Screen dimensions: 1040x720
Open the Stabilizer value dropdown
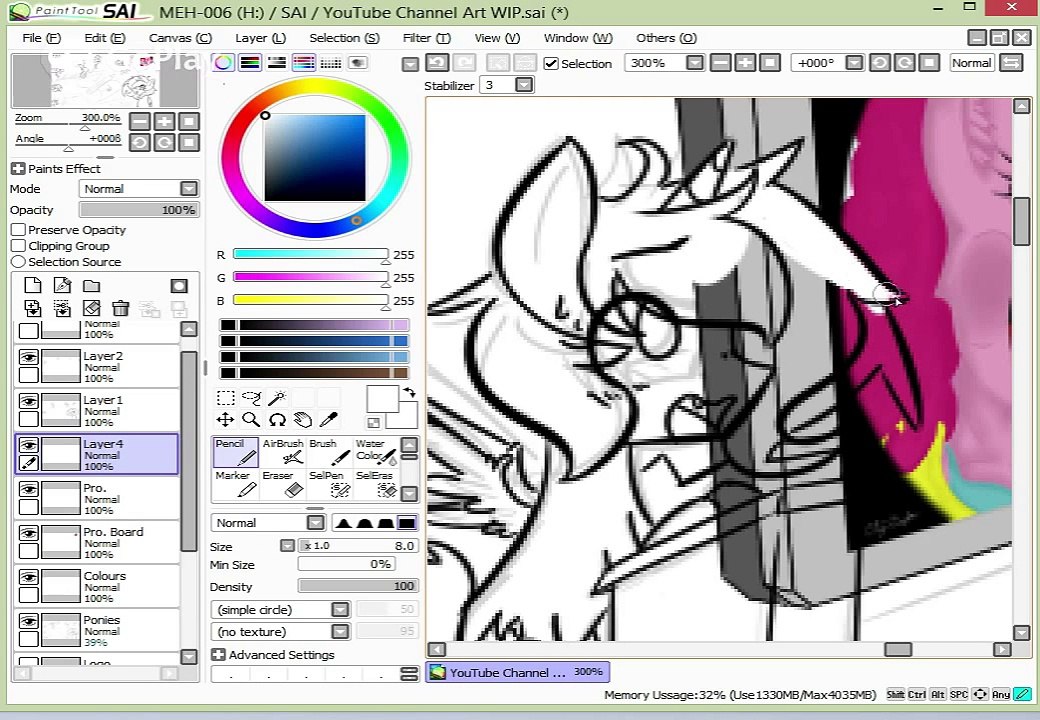pos(524,85)
